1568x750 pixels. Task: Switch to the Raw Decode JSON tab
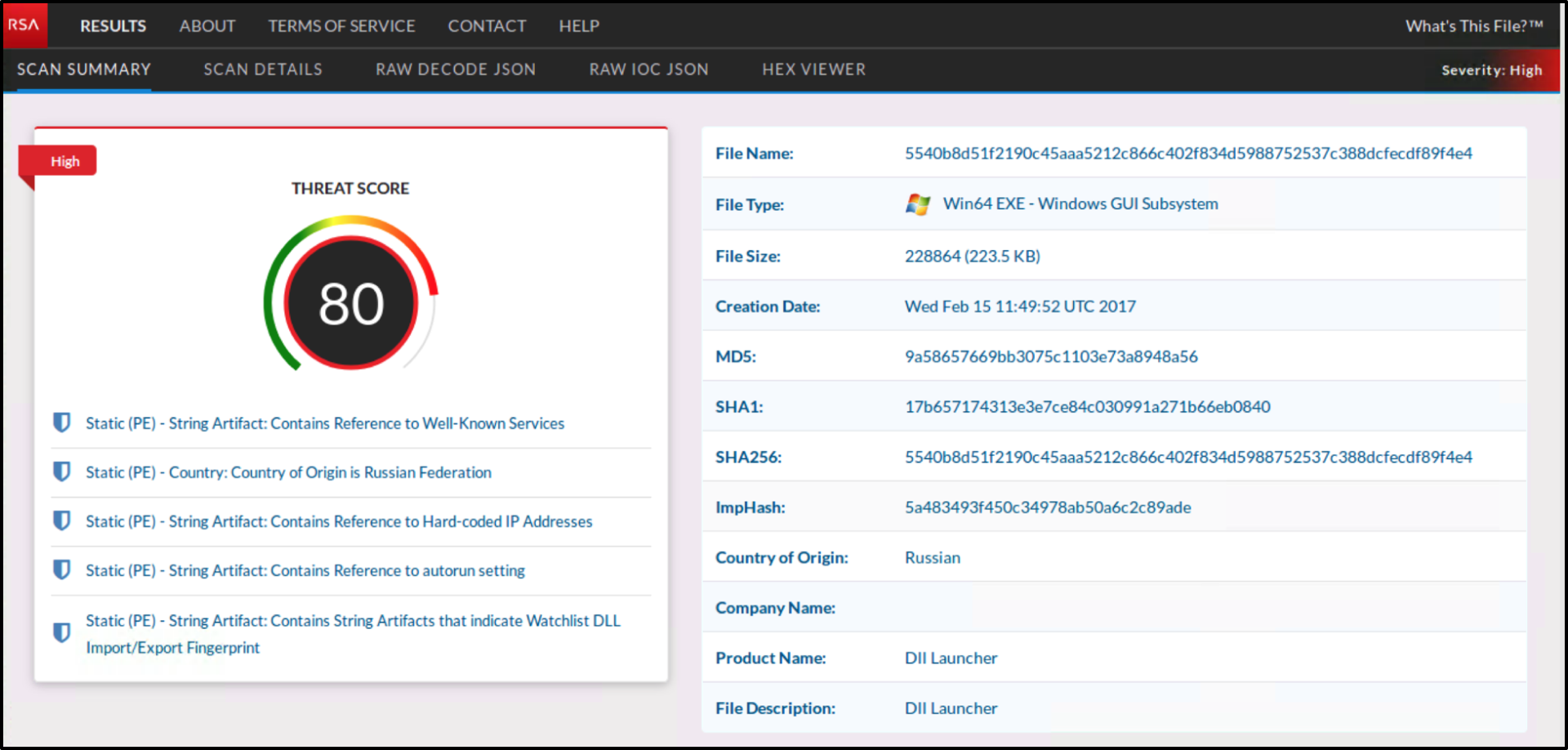coord(456,69)
